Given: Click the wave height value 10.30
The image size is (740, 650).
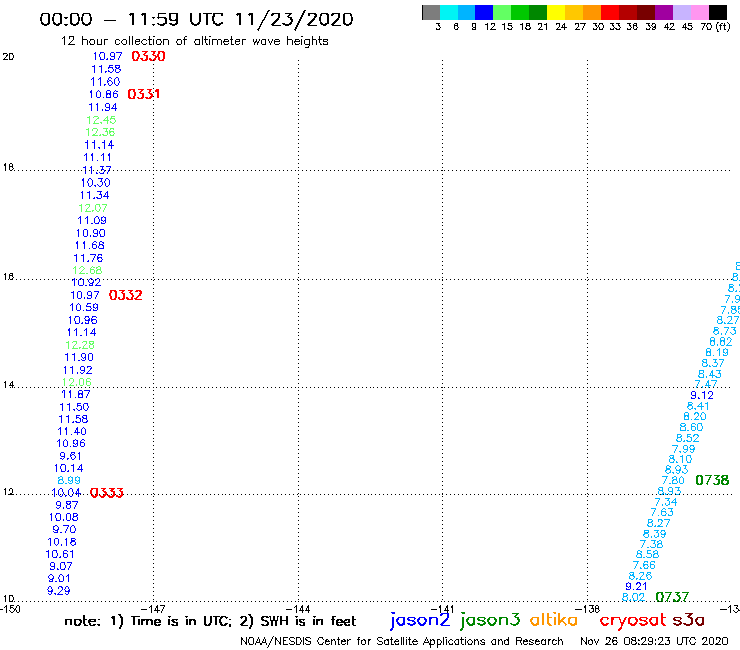Looking at the screenshot, I should pyautogui.click(x=95, y=183).
